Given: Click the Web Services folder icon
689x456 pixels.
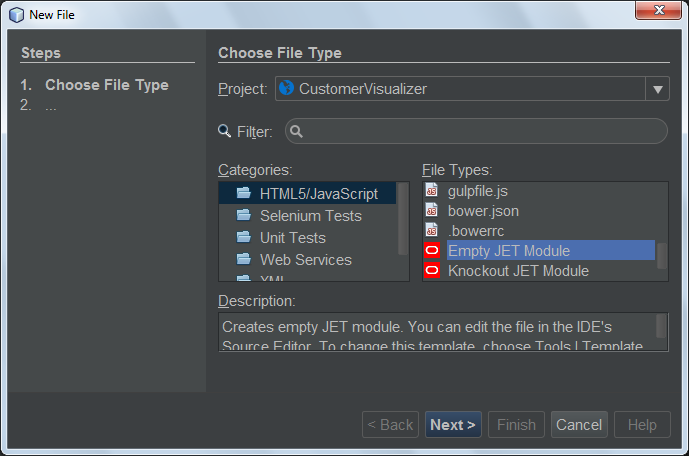Looking at the screenshot, I should point(243,259).
